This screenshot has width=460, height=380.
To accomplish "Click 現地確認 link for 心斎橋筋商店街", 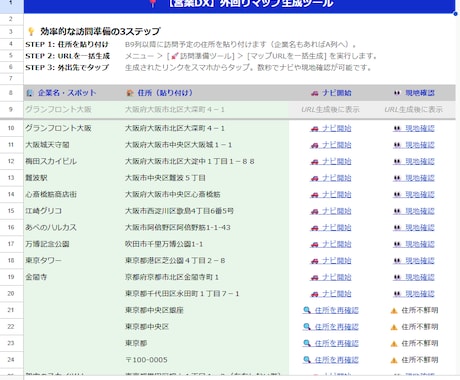I will pos(414,194).
